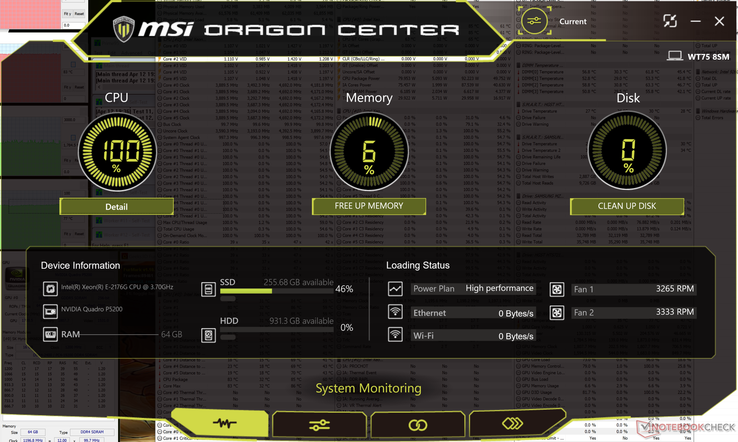Click Ethernet 0 Bytes/s value
Image resolution: width=738 pixels, height=442 pixels.
516,313
